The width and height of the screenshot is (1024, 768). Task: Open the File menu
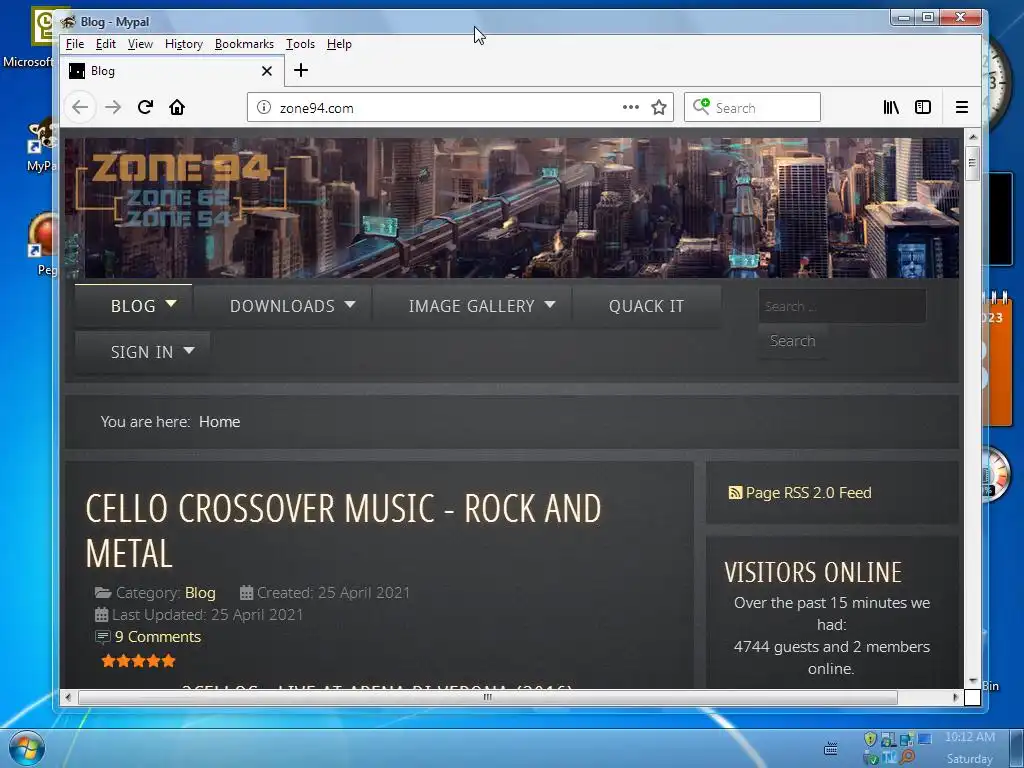coord(75,44)
